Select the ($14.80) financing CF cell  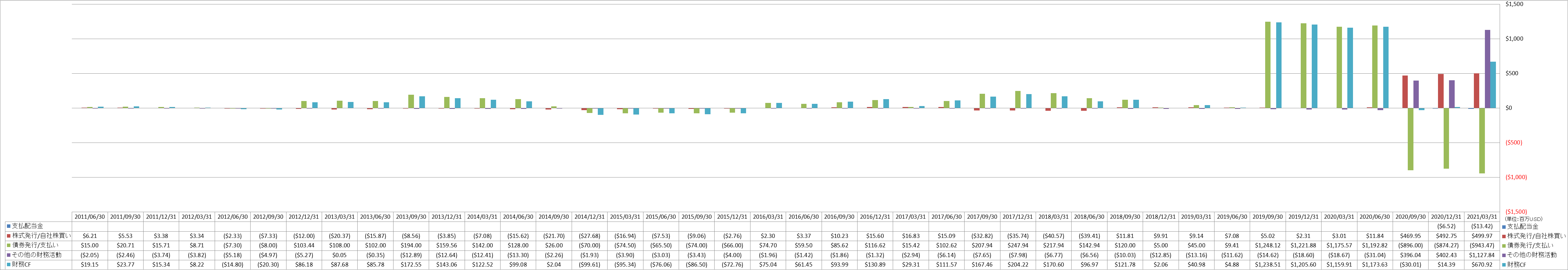point(233,265)
